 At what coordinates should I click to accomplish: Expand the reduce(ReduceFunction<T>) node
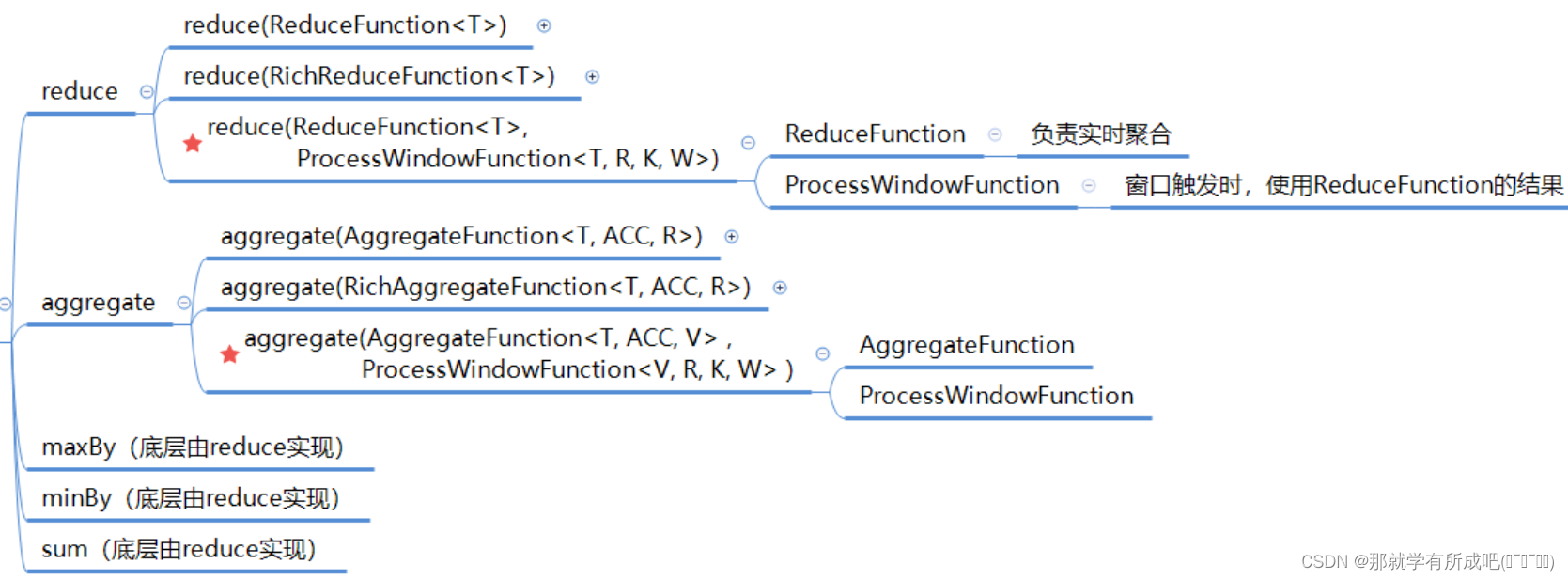coord(544,26)
